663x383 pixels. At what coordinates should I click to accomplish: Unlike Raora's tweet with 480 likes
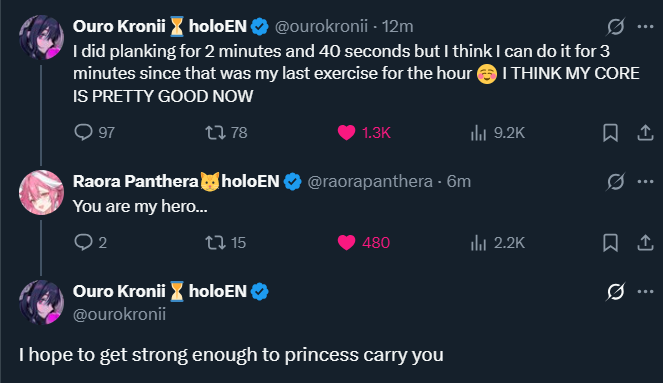click(346, 243)
